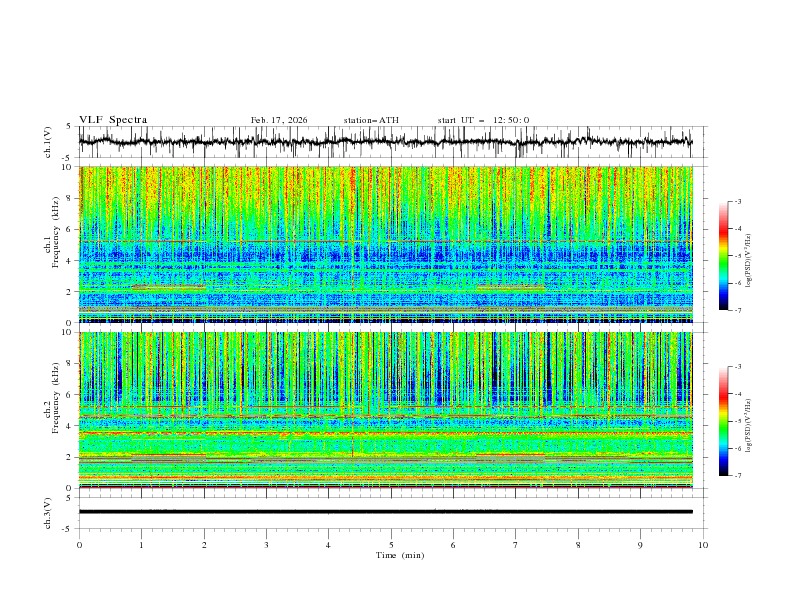Click the '-7' value on lower color bar
792x612 pixels.
pyautogui.click(x=737, y=476)
